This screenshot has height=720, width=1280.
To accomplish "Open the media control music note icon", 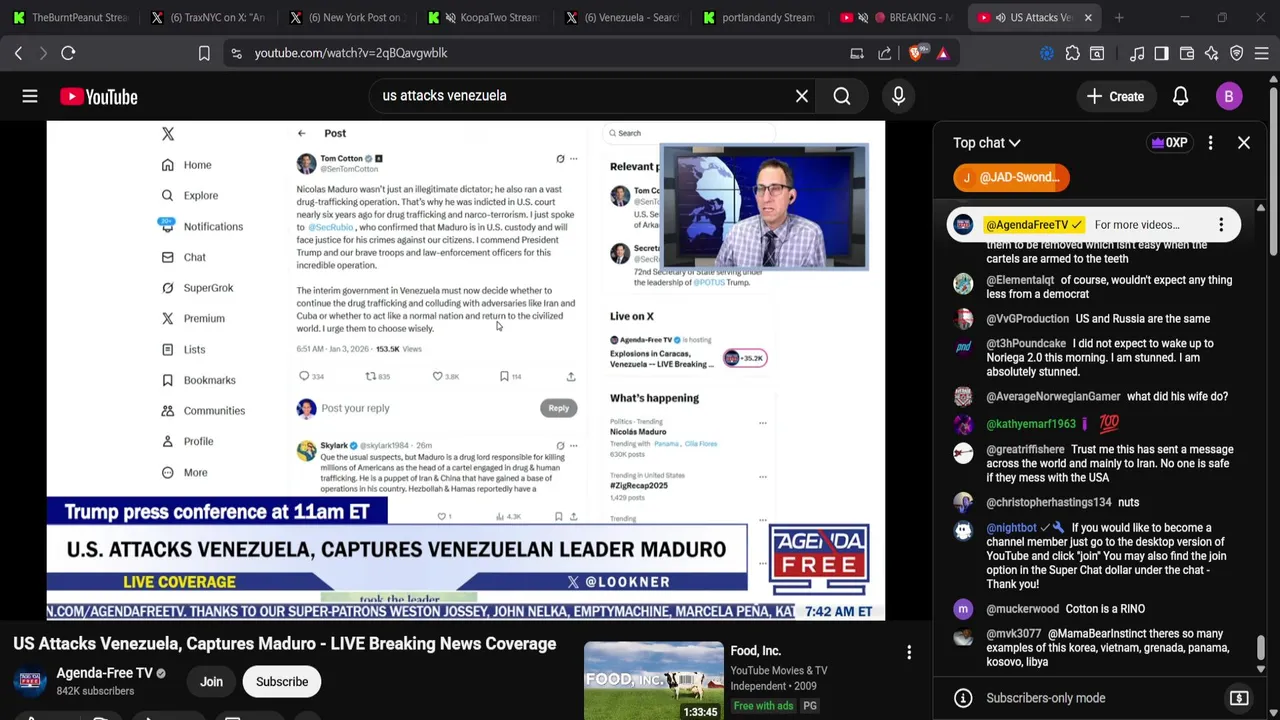I will [x=1137, y=53].
